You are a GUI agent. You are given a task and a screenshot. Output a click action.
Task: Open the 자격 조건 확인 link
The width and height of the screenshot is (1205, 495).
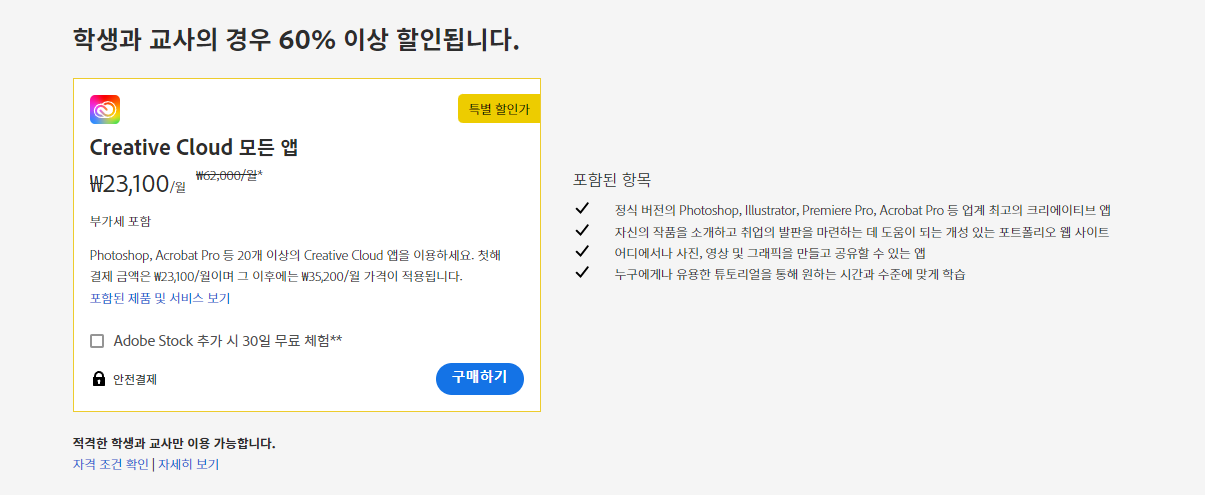[111, 464]
